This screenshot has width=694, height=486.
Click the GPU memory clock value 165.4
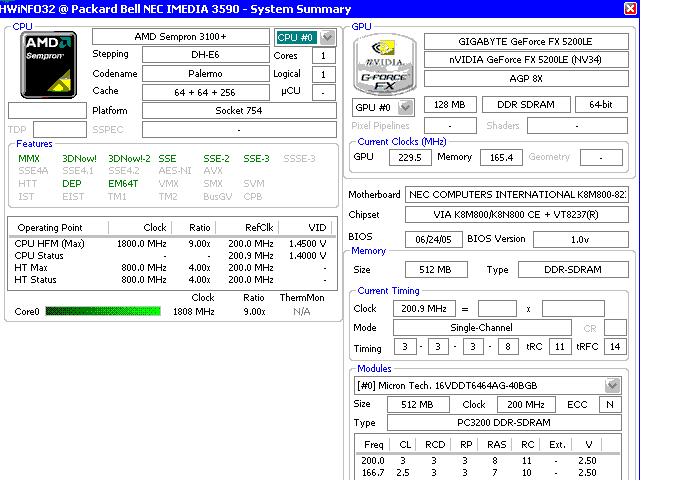tap(501, 157)
